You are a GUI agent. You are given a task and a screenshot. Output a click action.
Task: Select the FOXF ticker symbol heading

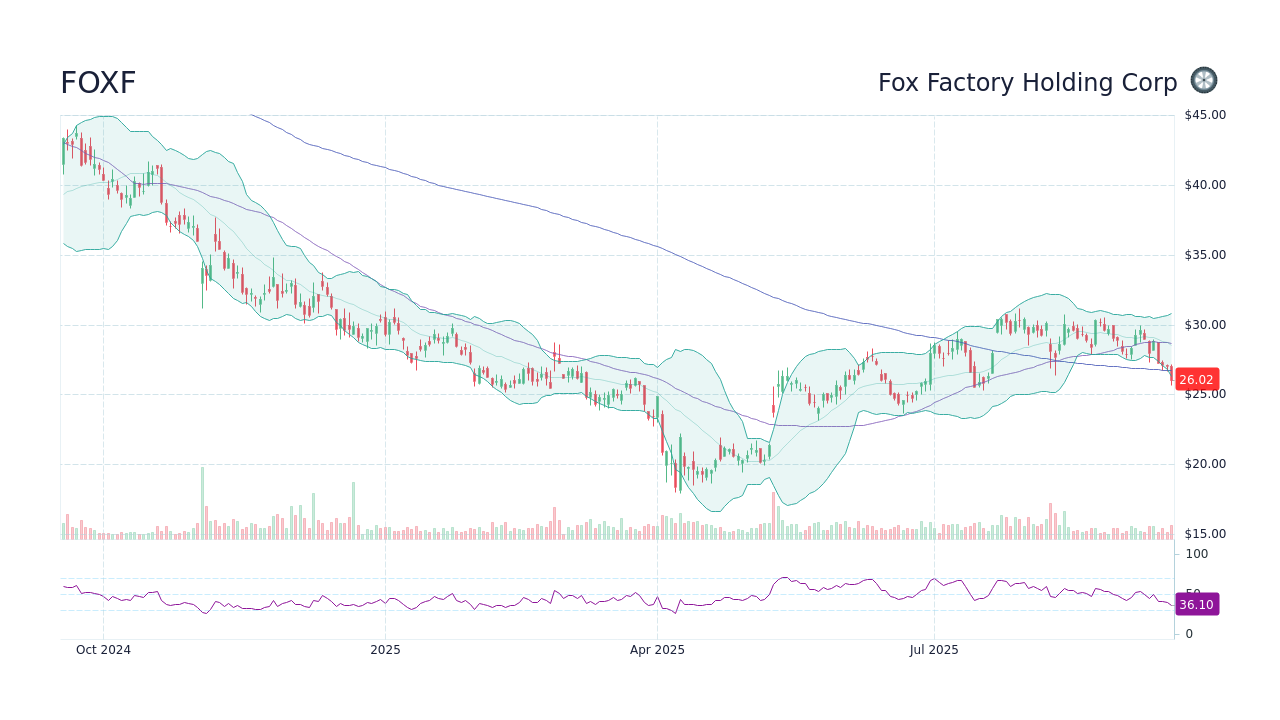(x=97, y=82)
